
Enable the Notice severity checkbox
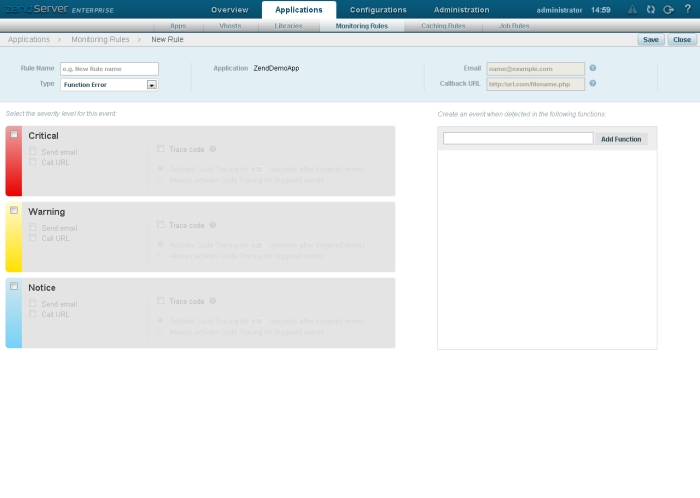pyautogui.click(x=14, y=287)
